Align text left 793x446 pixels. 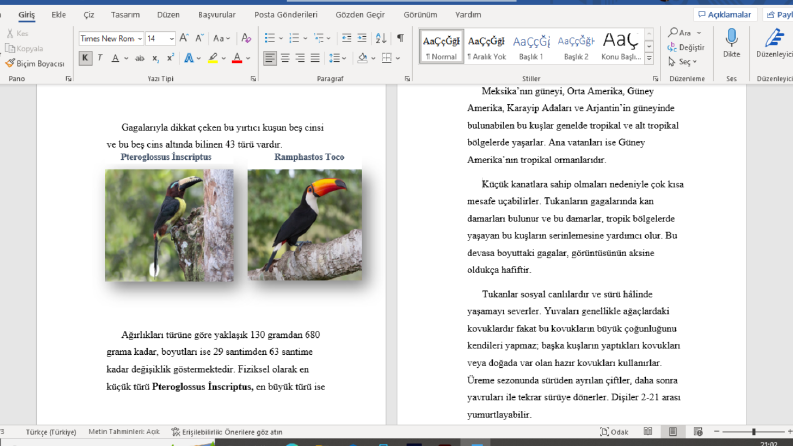(x=270, y=58)
